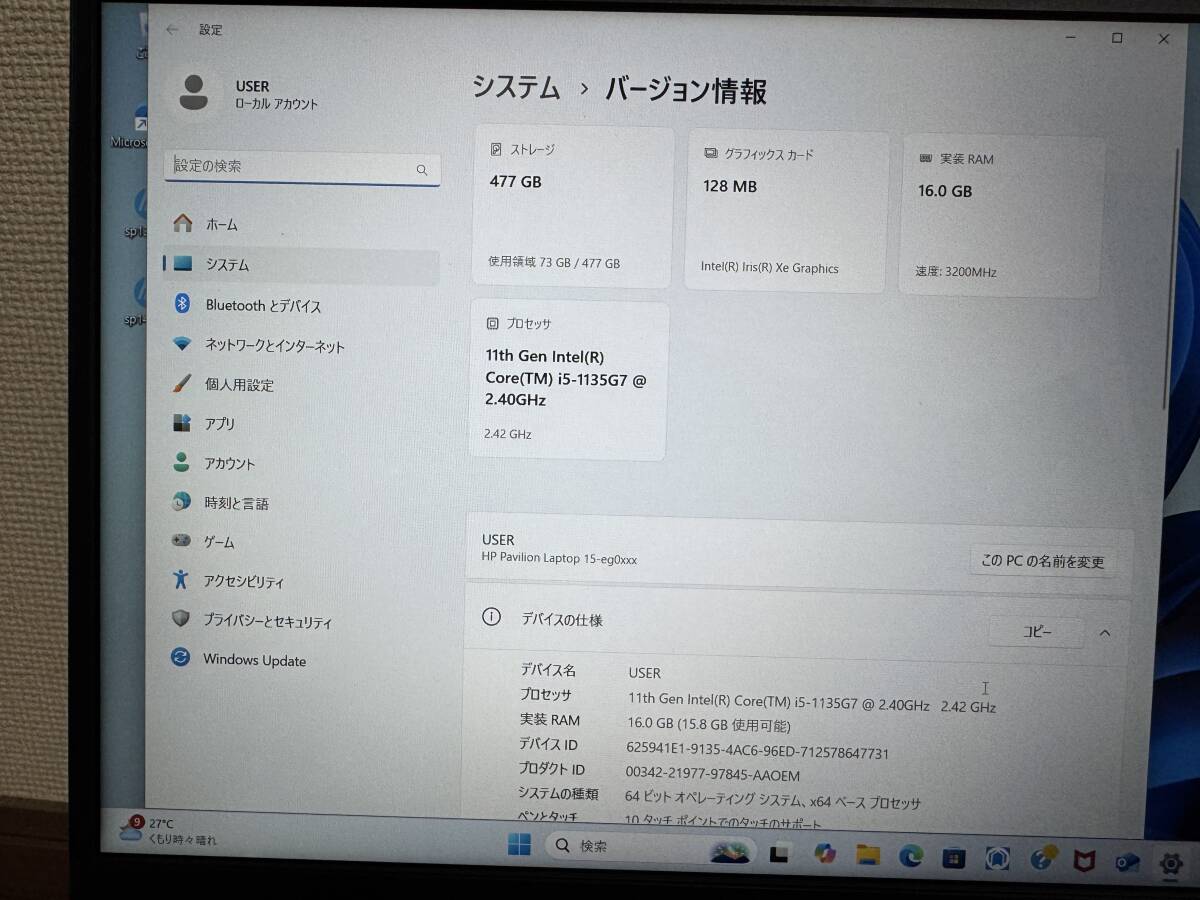Image resolution: width=1200 pixels, height=900 pixels.
Task: Open the Windows Start button
Action: [x=519, y=846]
